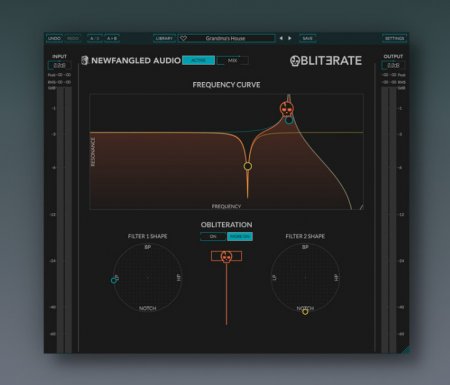450x385 pixels.
Task: Go to next preset arrow
Action: coord(290,38)
